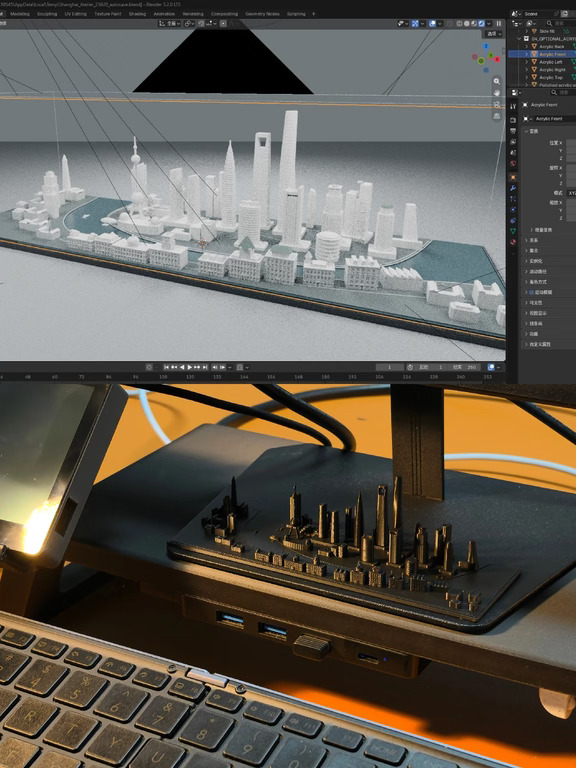Screen dimensions: 576x768
Task: Click the current frame field in timeline
Action: (389, 367)
